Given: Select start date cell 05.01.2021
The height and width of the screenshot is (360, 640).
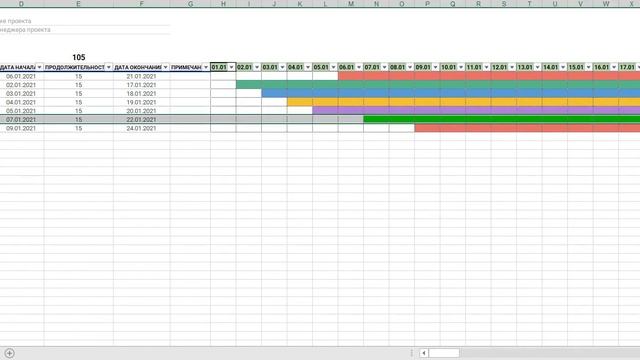Looking at the screenshot, I should pos(22,111).
